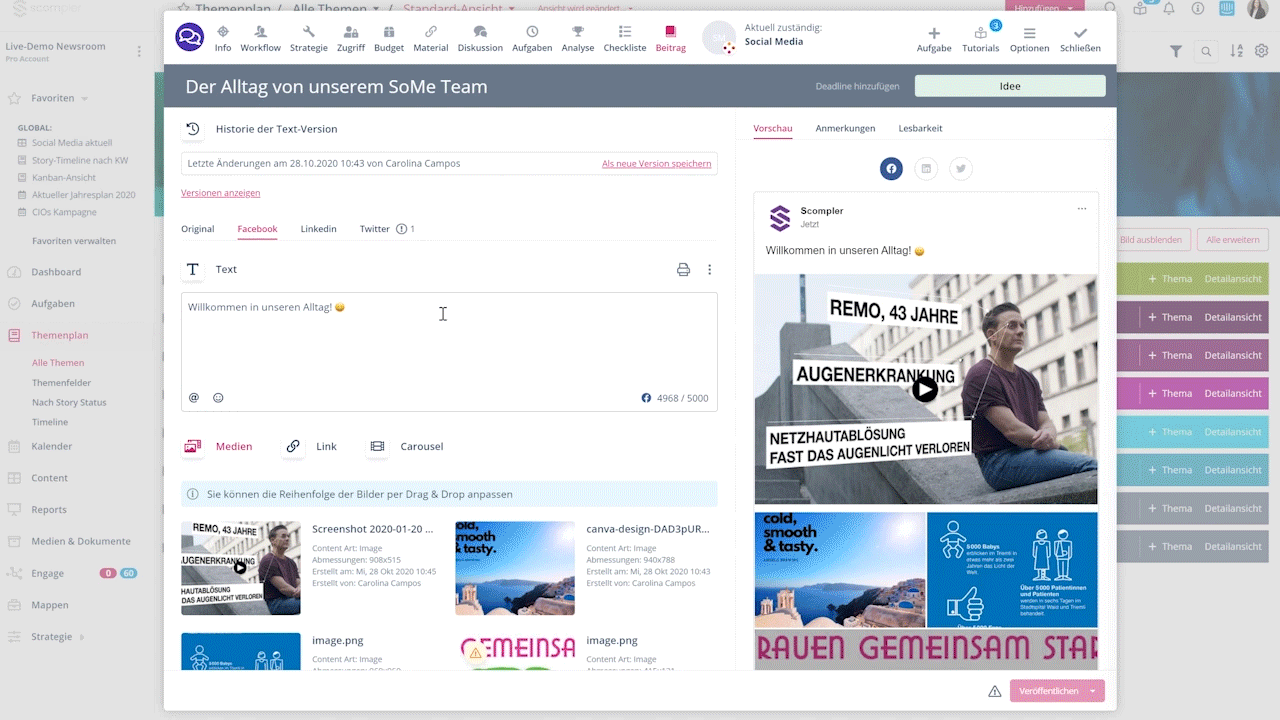1280x720 pixels.
Task: Open the Checkliste icon
Action: point(624,38)
